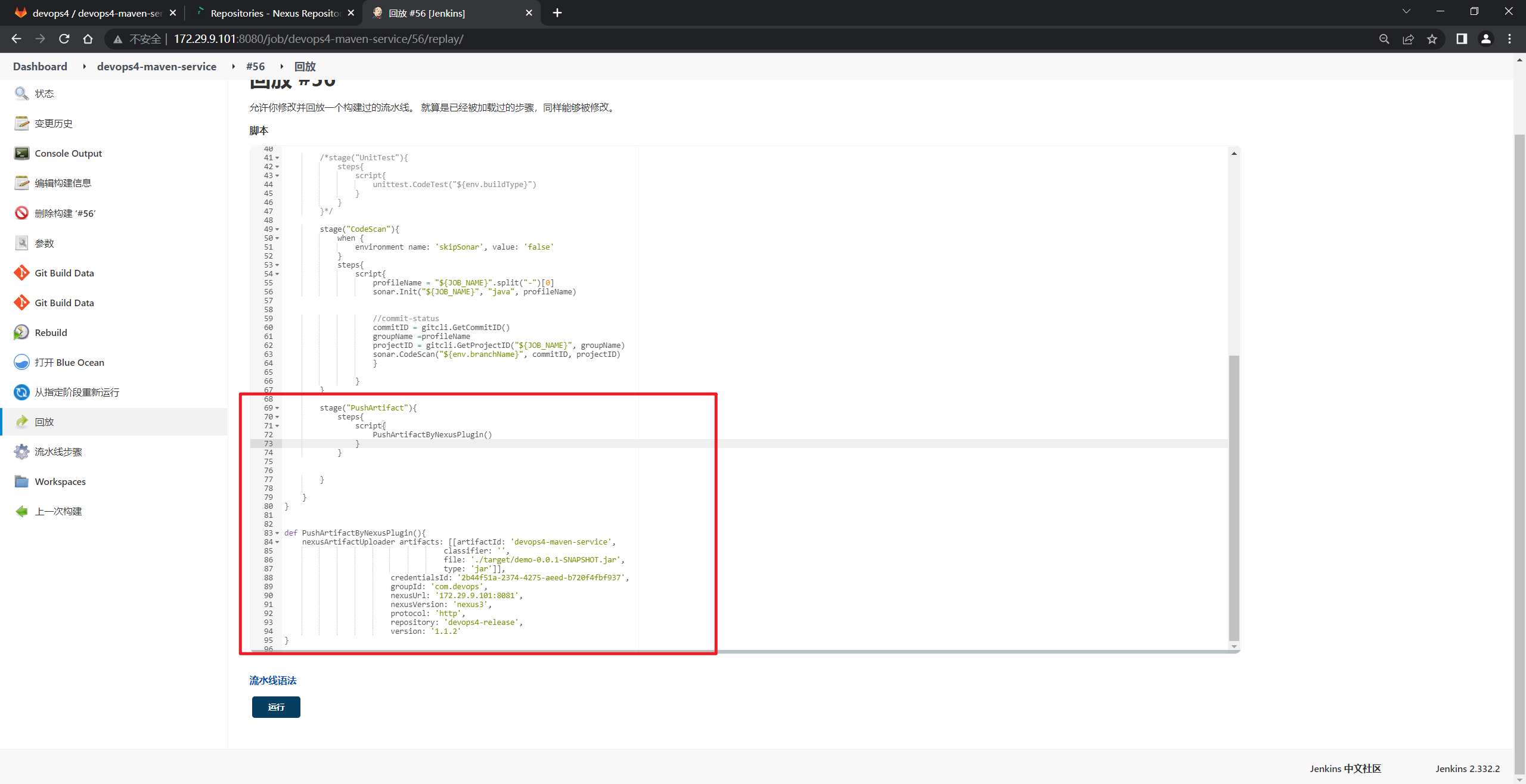
Task: Open a new tab with plus icon
Action: pos(557,13)
